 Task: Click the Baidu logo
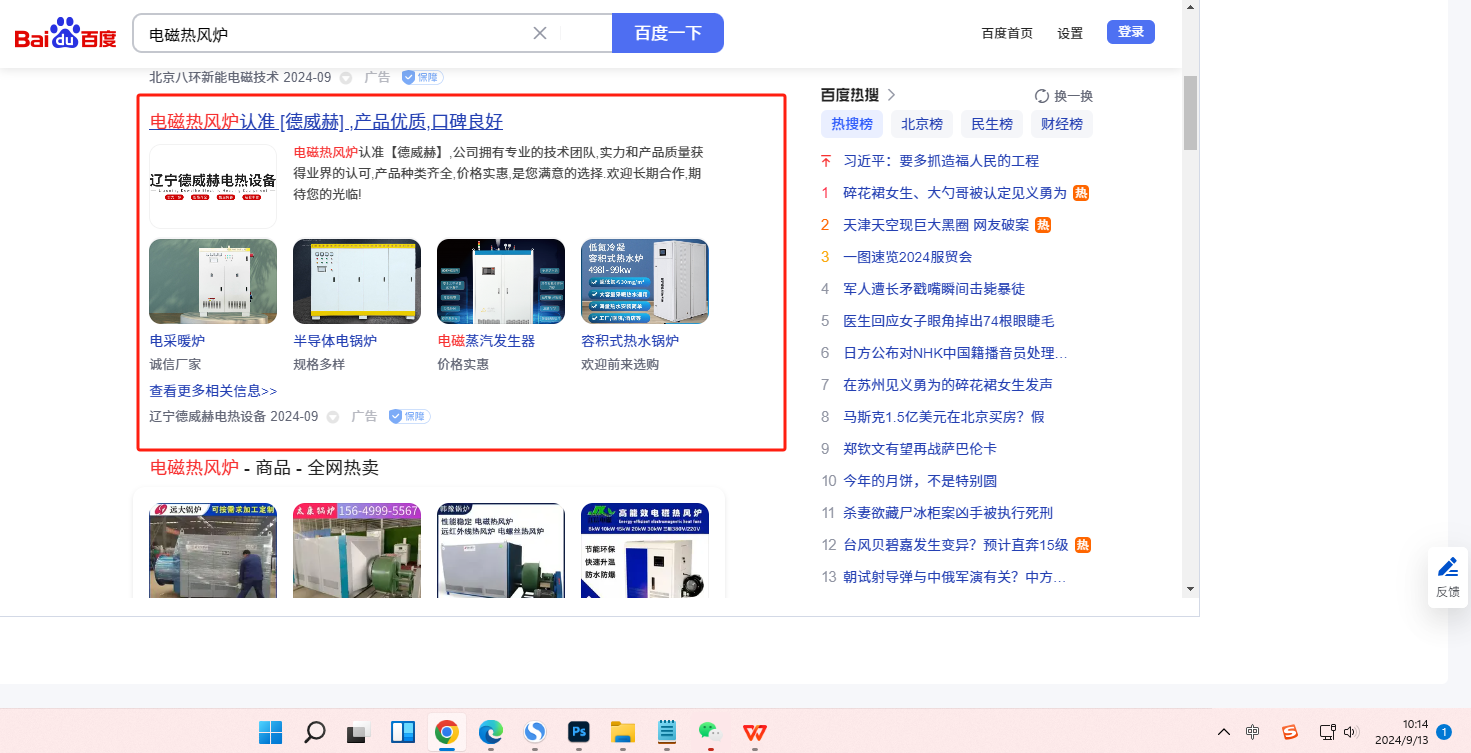[x=65, y=34]
